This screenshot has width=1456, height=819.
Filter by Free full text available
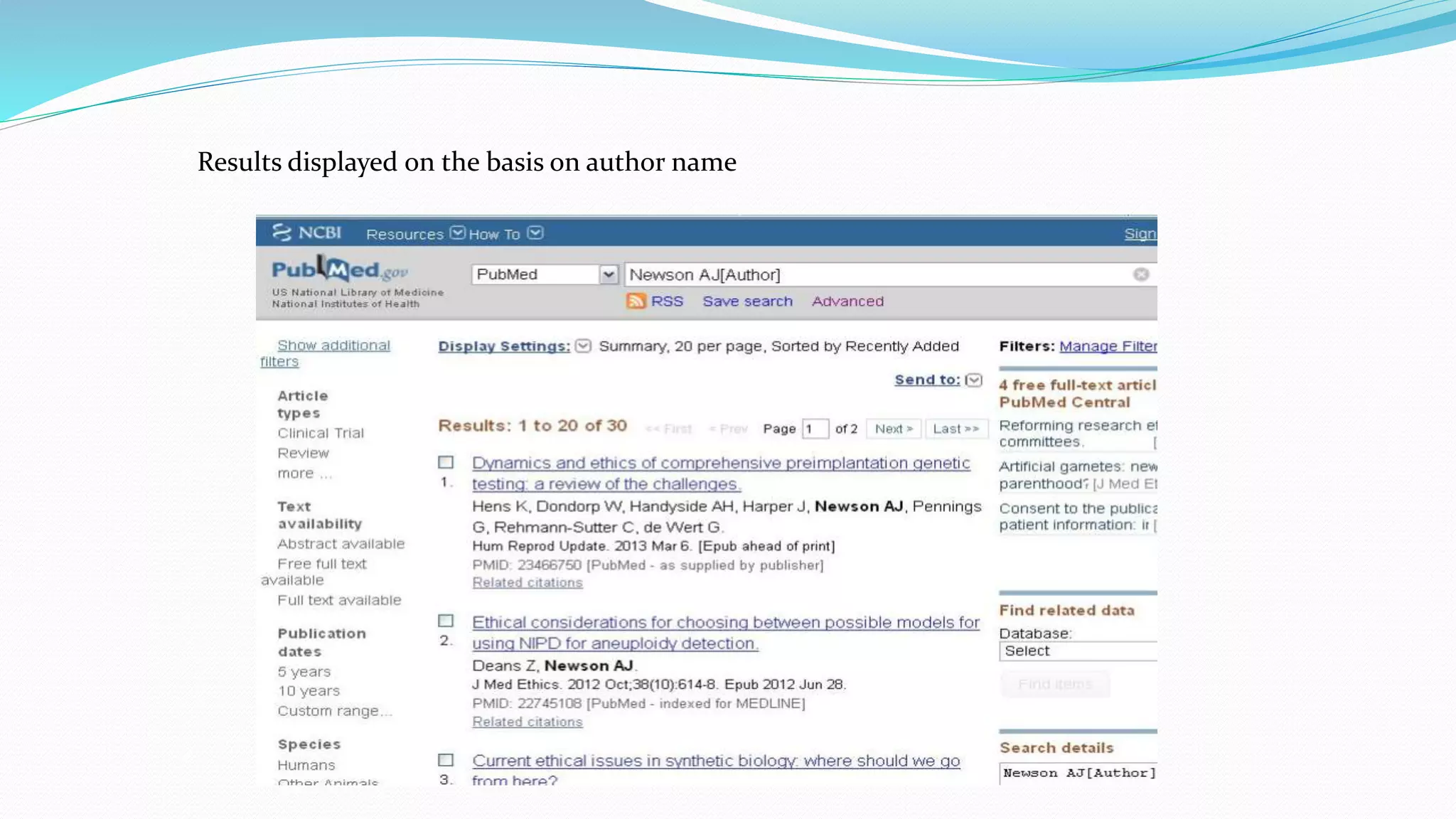314,572
